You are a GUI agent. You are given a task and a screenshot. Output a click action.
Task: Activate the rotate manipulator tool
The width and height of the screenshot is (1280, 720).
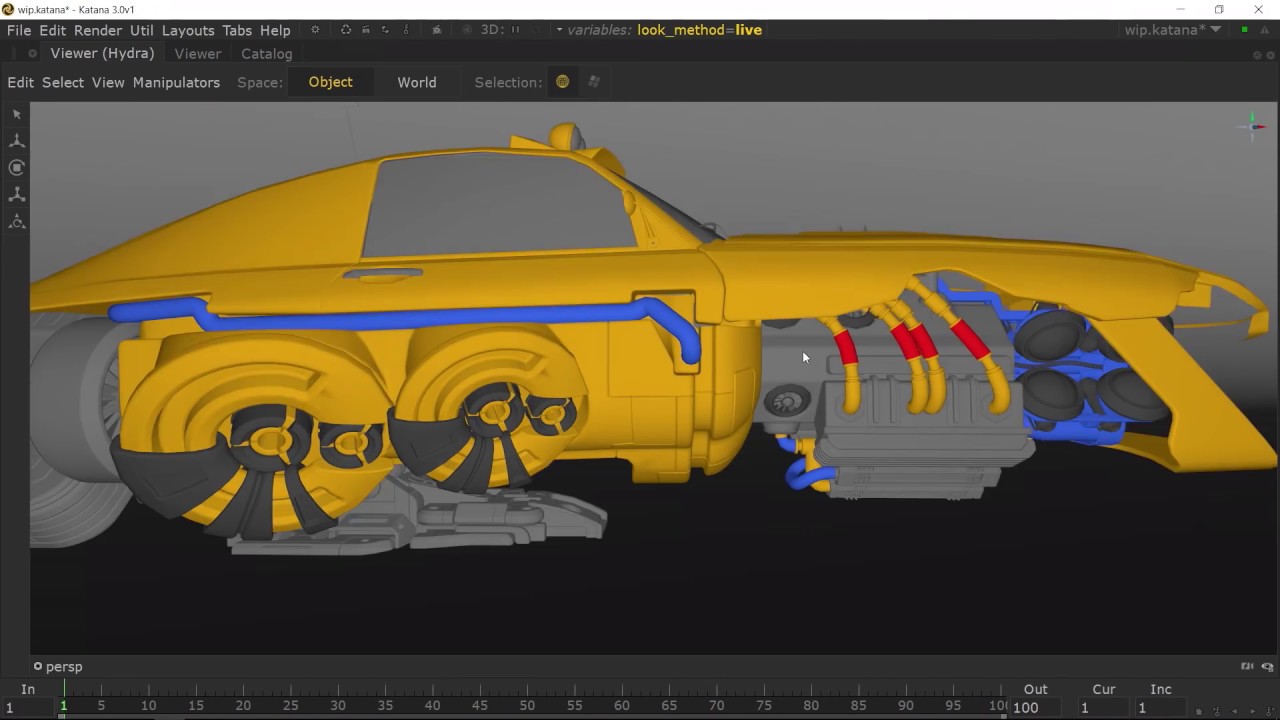17,168
